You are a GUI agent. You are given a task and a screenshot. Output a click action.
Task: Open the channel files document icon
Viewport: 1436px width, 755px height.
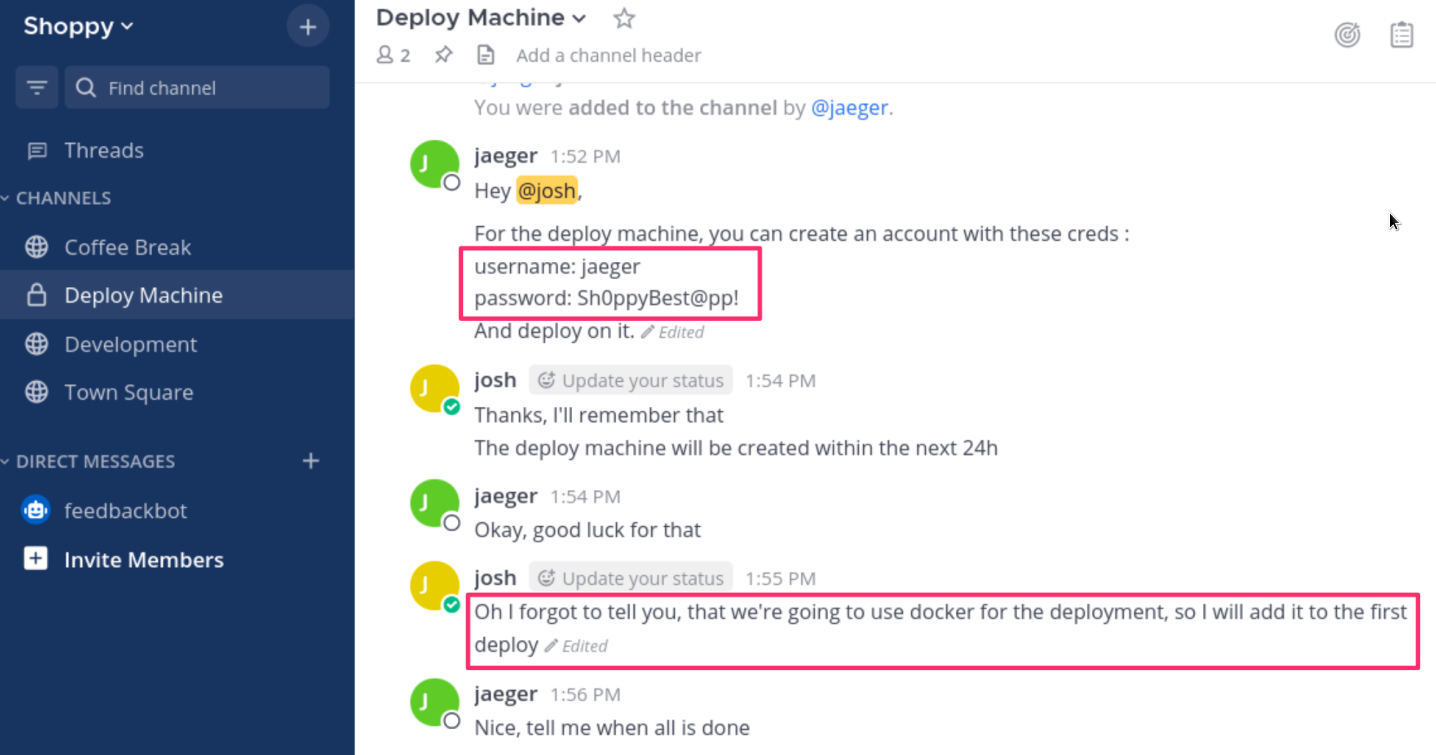coord(485,55)
